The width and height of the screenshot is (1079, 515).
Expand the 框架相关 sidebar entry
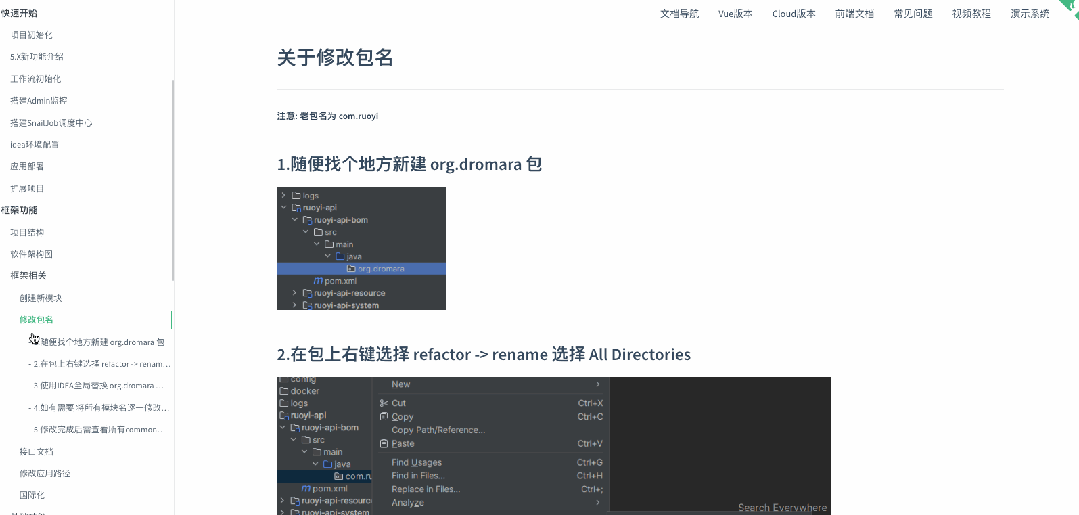(28, 275)
